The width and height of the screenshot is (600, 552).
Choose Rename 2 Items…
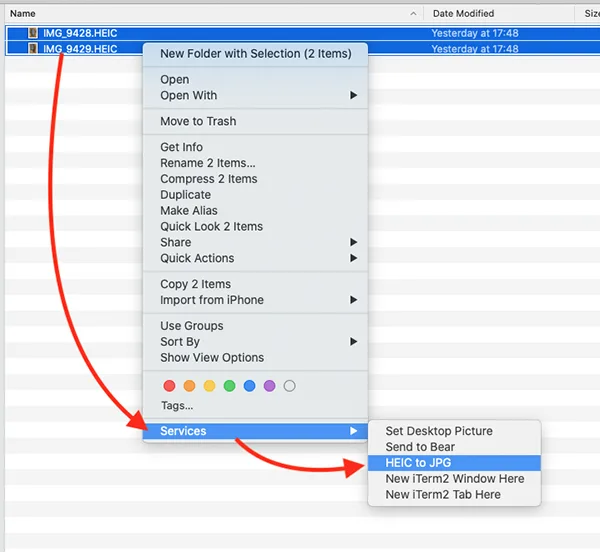pyautogui.click(x=256, y=163)
